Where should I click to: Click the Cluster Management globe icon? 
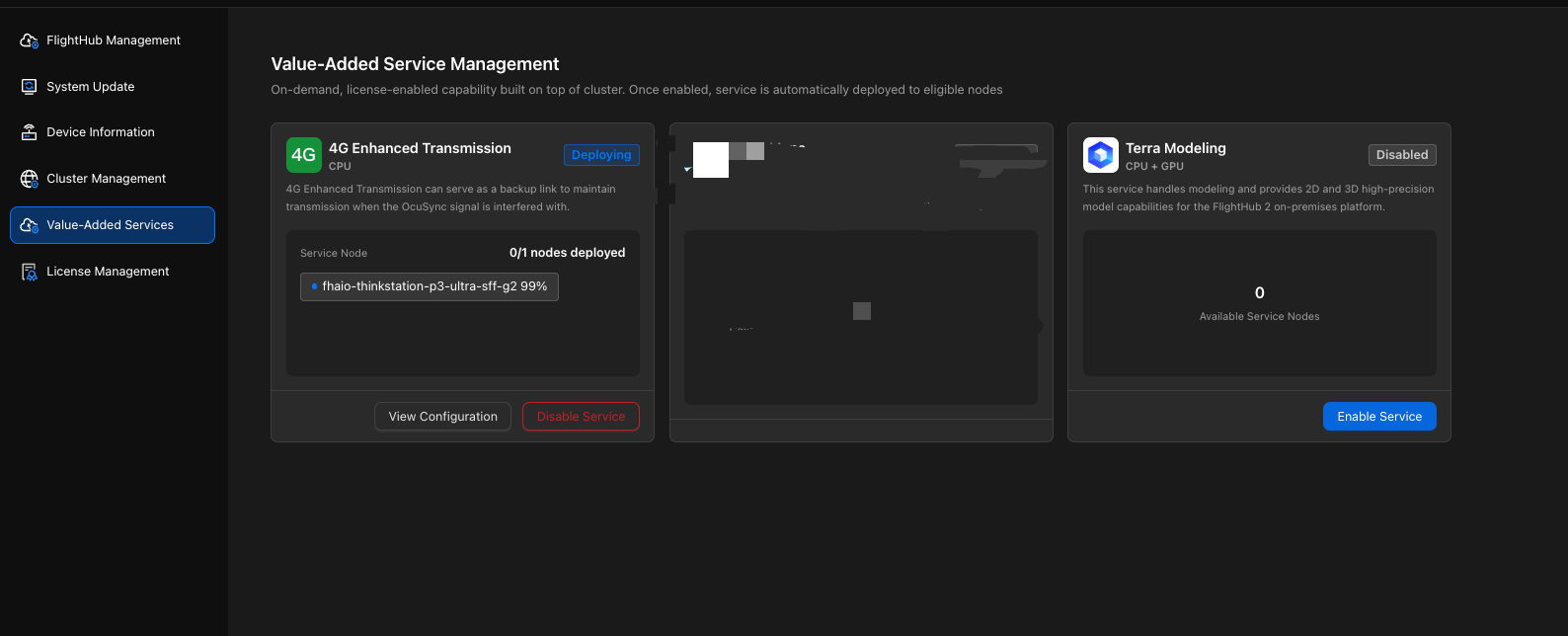[30, 179]
